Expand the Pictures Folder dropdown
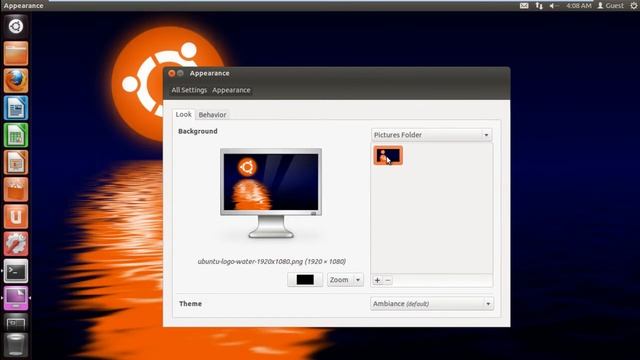Screen dimensions: 640x360 pyautogui.click(x=431, y=135)
